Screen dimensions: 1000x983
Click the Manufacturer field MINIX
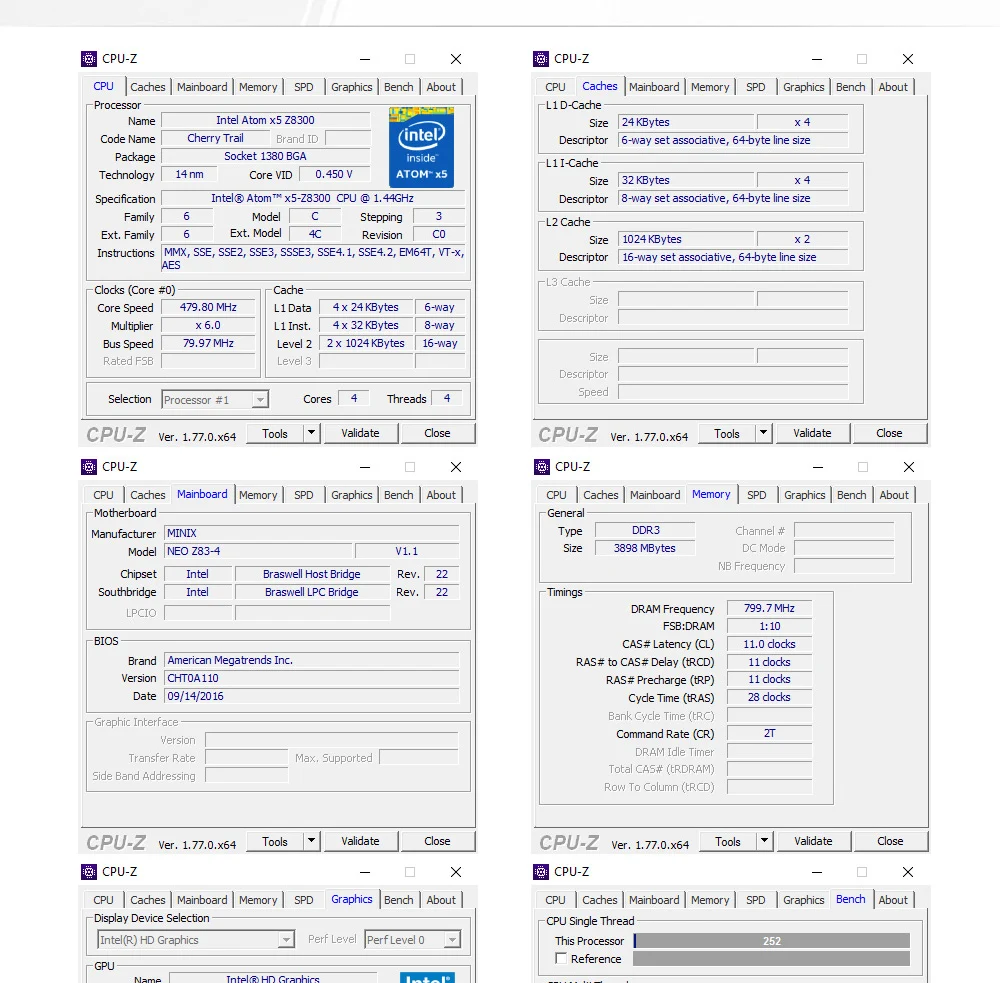[311, 533]
